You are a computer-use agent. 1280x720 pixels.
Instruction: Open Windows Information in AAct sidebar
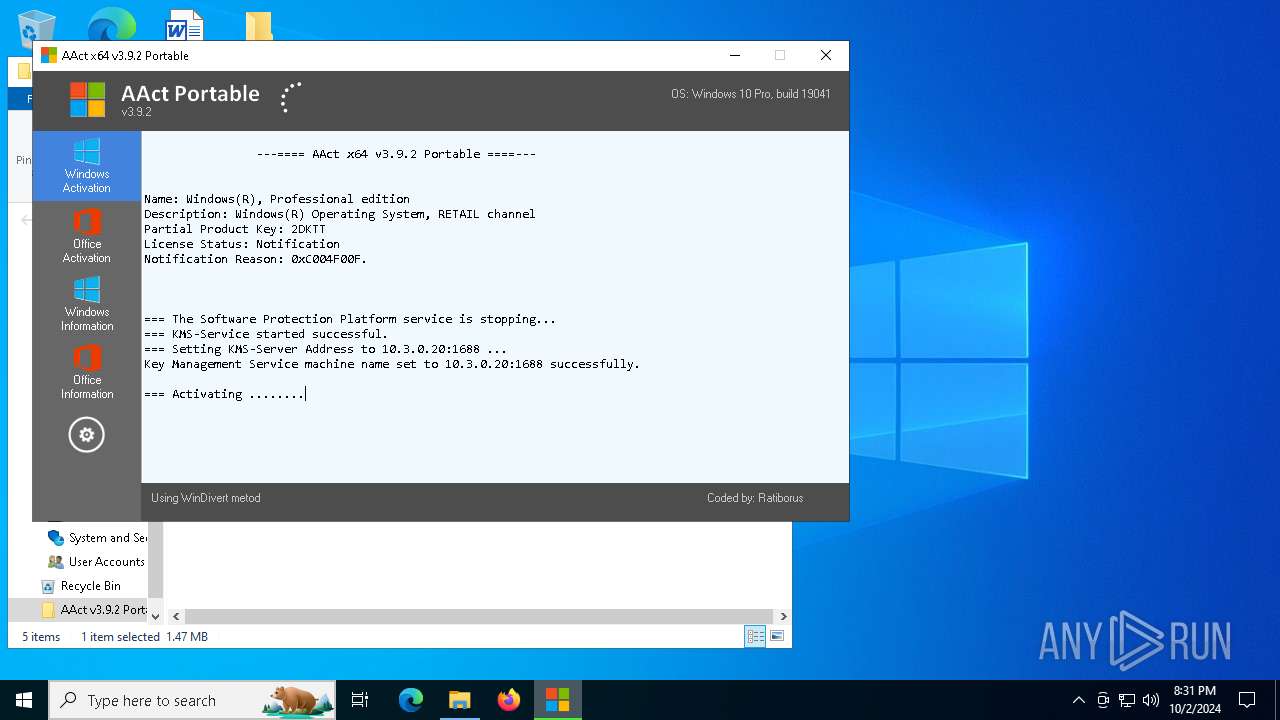click(x=87, y=304)
